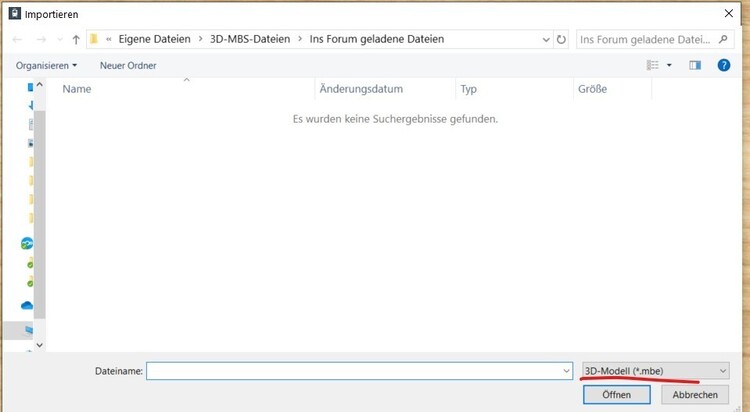Screen dimensions: 750x412
Task: Open the file type filter '3D-Modell (*.mbe)'
Action: pos(656,371)
